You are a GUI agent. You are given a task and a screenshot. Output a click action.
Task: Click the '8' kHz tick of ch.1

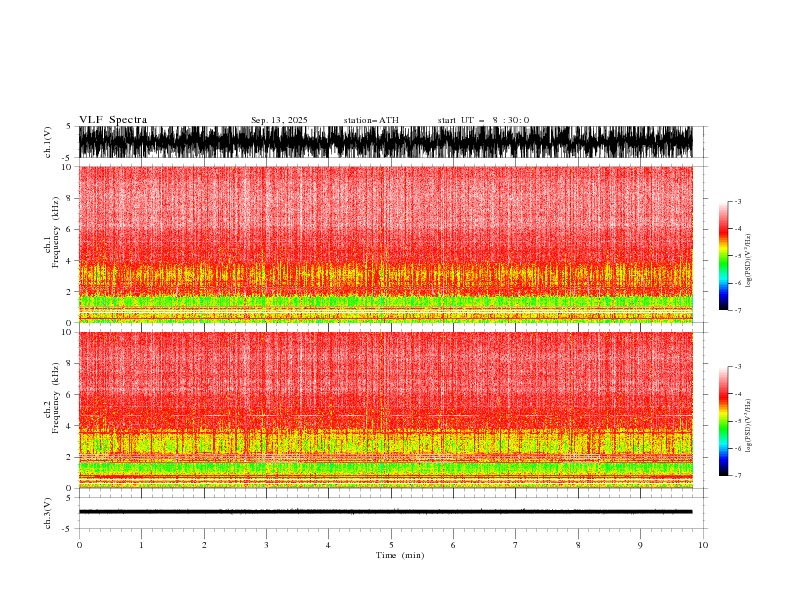[x=70, y=198]
